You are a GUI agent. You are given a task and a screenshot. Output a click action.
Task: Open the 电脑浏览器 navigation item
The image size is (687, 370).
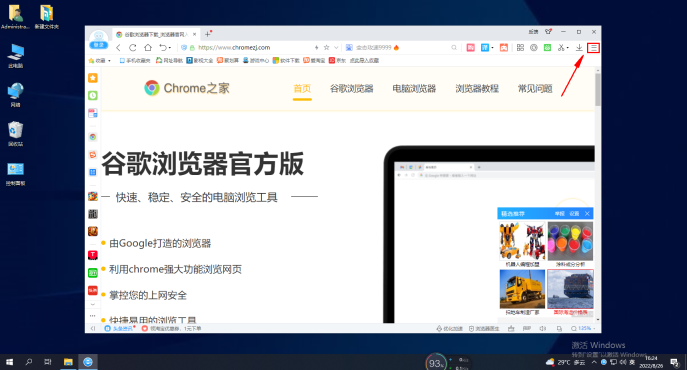click(414, 89)
